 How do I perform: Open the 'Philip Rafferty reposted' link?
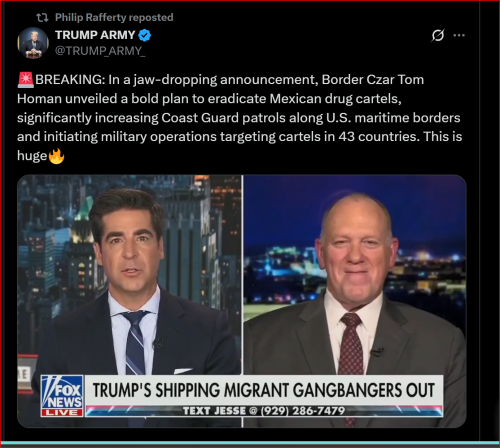(x=114, y=17)
